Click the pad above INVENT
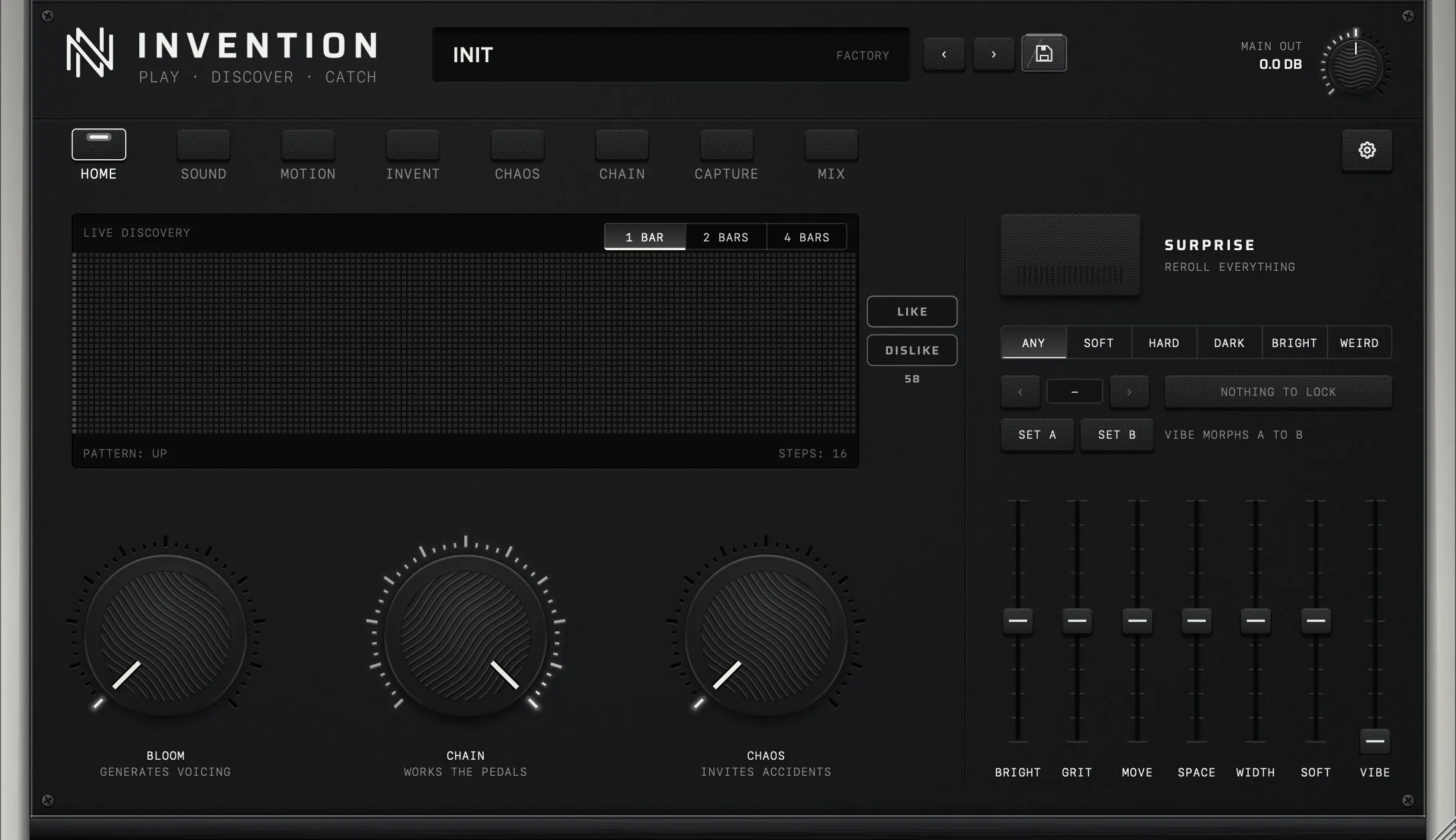The image size is (1456, 840). pyautogui.click(x=413, y=145)
